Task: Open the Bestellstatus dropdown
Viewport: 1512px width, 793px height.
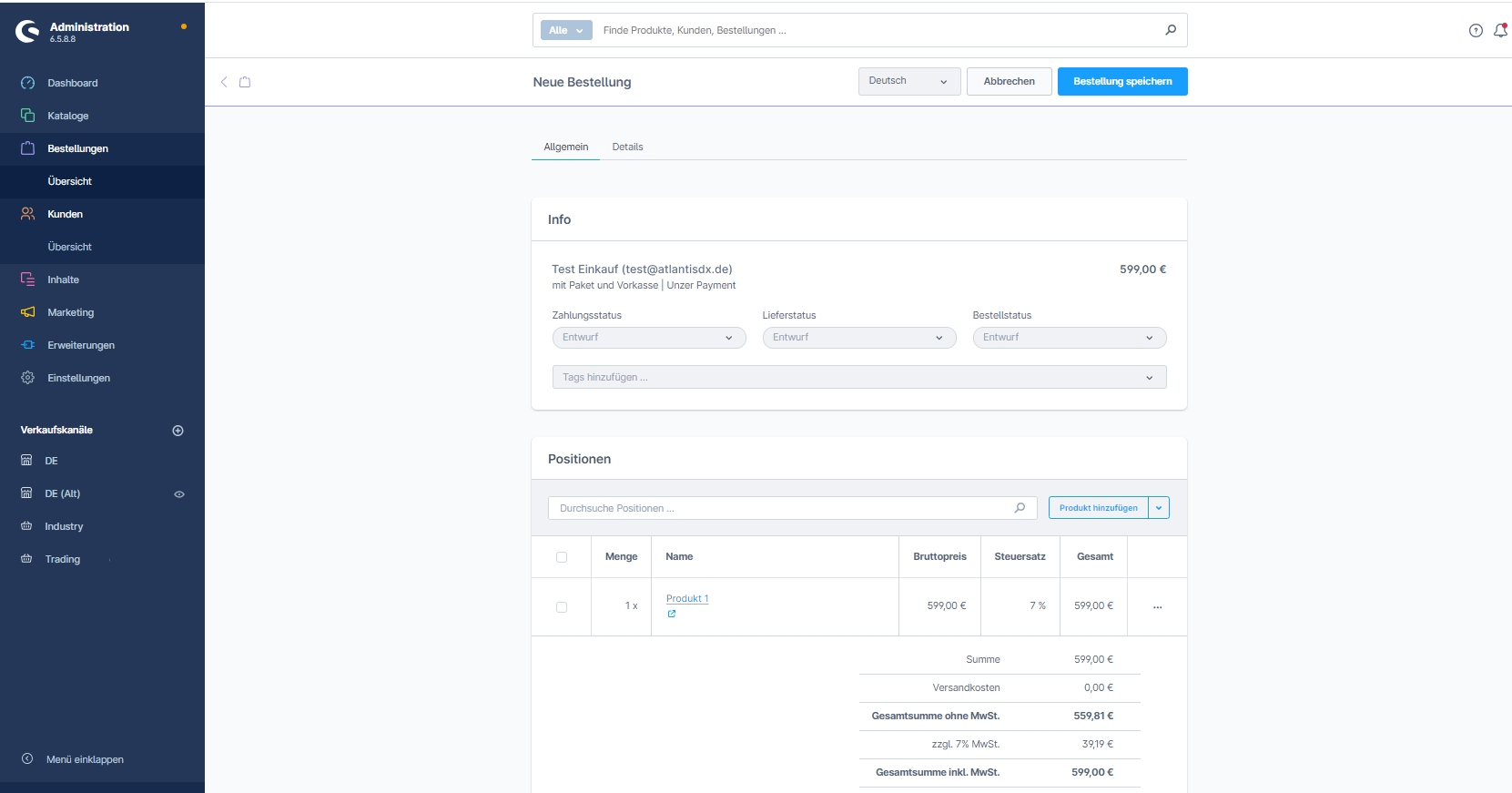Action: point(1070,338)
